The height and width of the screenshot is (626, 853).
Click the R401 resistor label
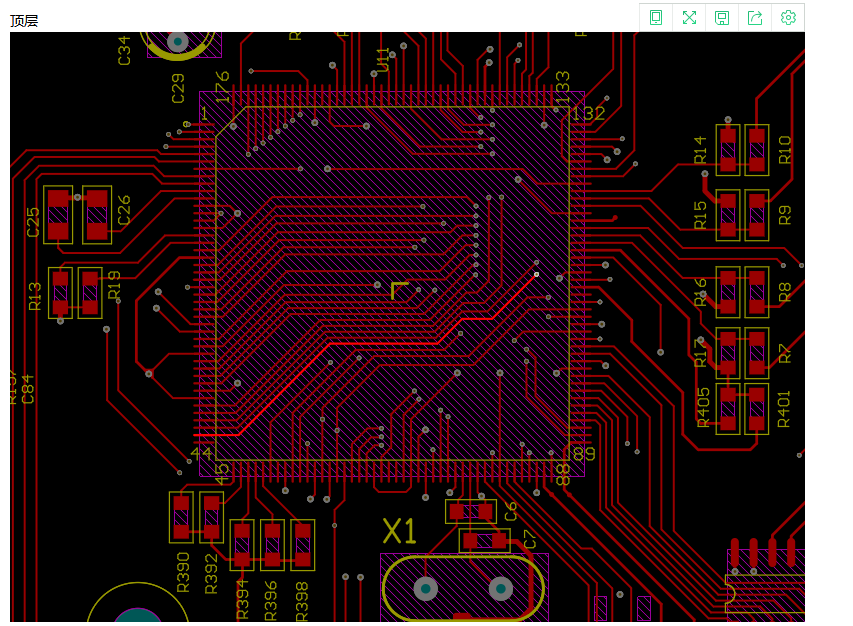coord(783,409)
